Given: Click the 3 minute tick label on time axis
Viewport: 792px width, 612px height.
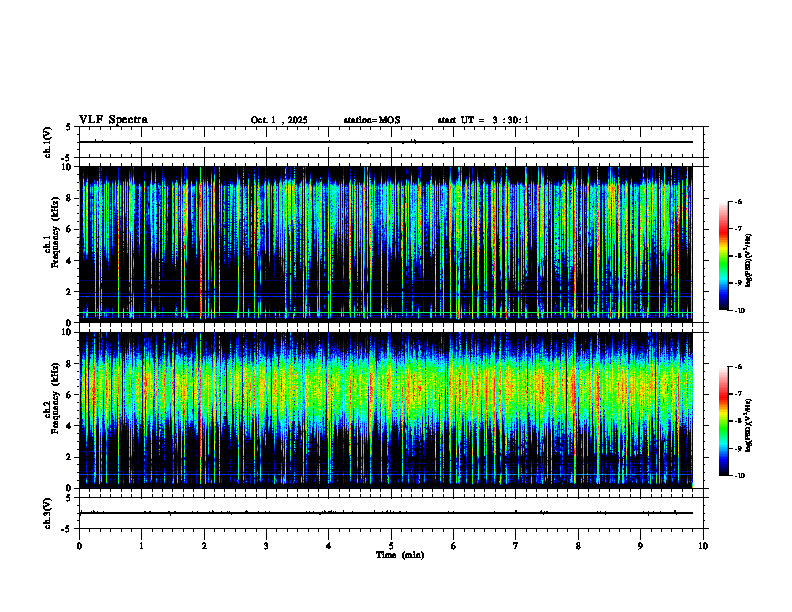Looking at the screenshot, I should coord(266,546).
